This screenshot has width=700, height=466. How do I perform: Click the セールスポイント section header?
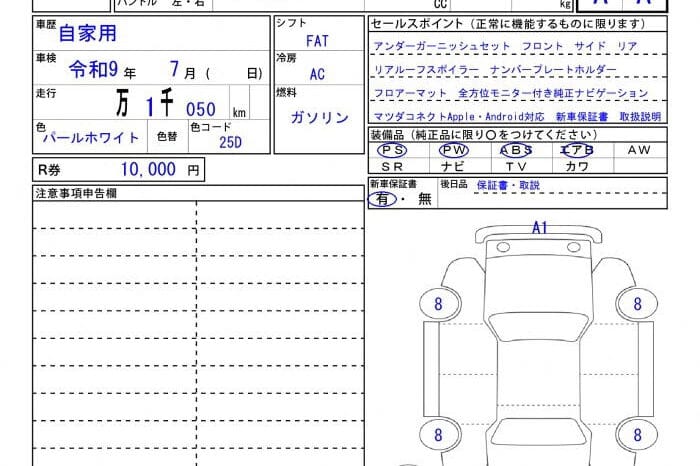tap(508, 24)
